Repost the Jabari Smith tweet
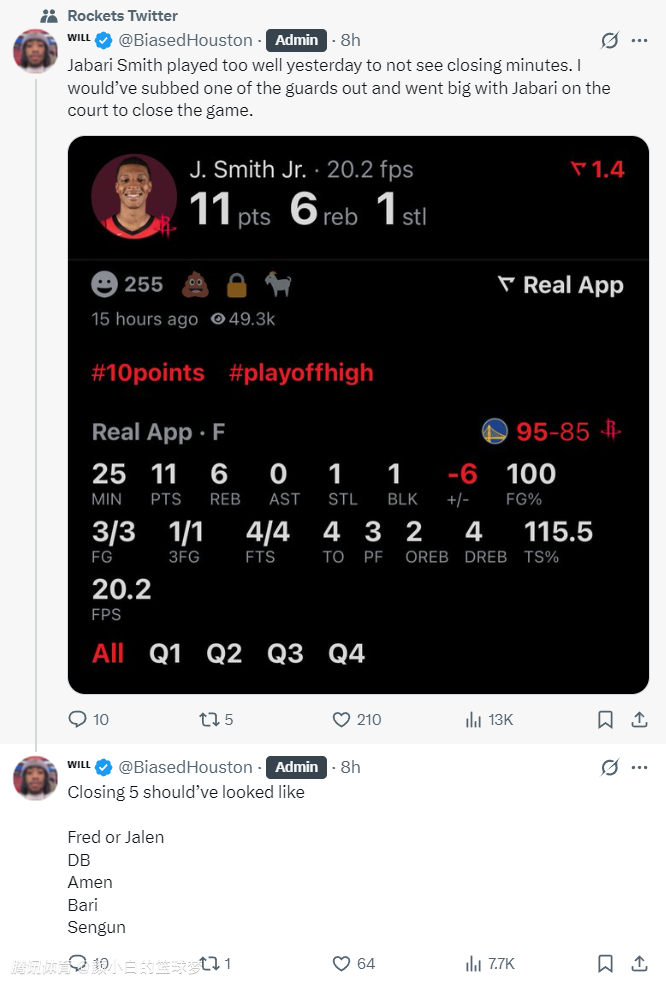The height and width of the screenshot is (984, 666). click(210, 719)
